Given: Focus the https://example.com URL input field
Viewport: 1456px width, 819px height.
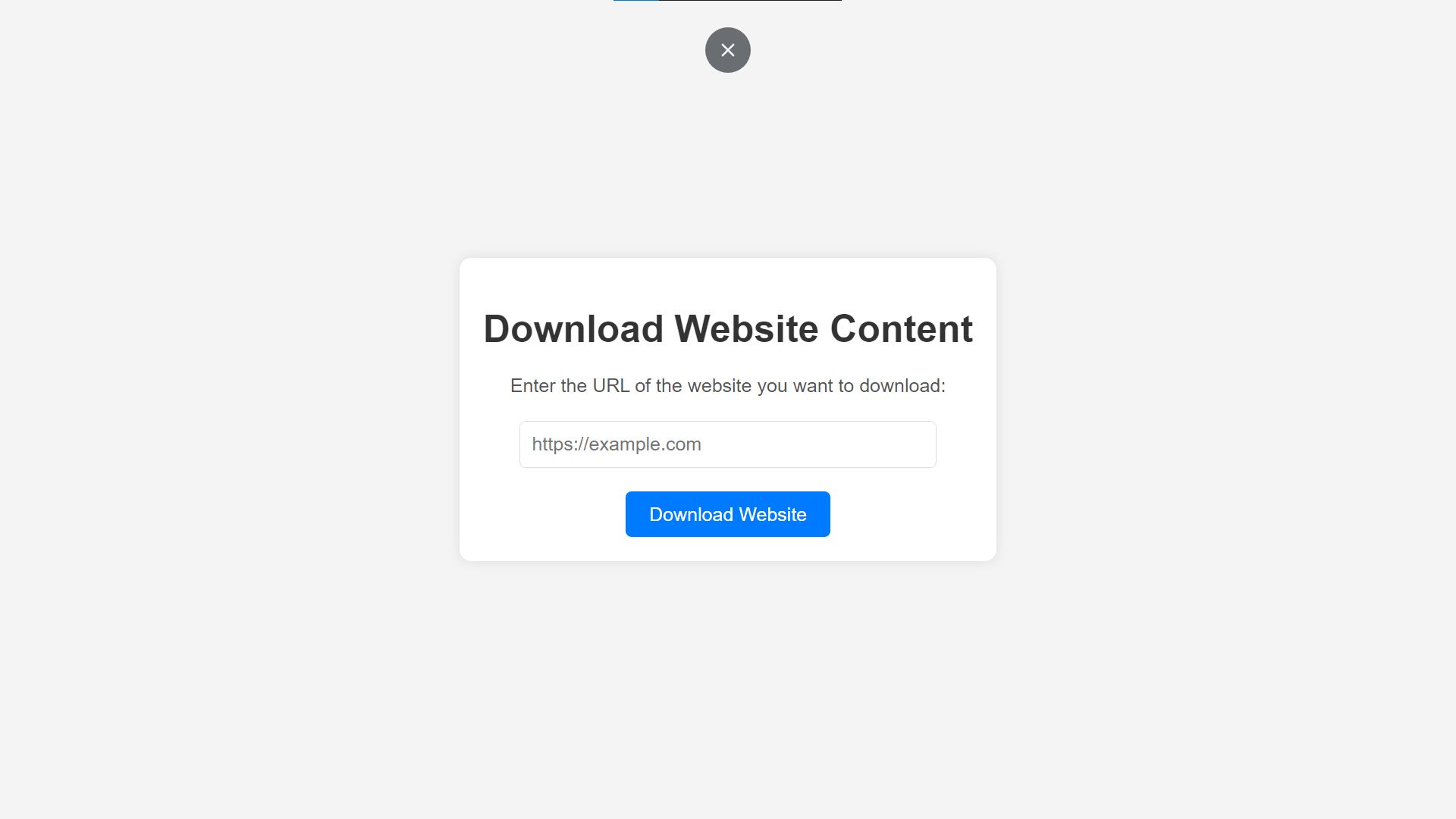Looking at the screenshot, I should pyautogui.click(x=728, y=444).
